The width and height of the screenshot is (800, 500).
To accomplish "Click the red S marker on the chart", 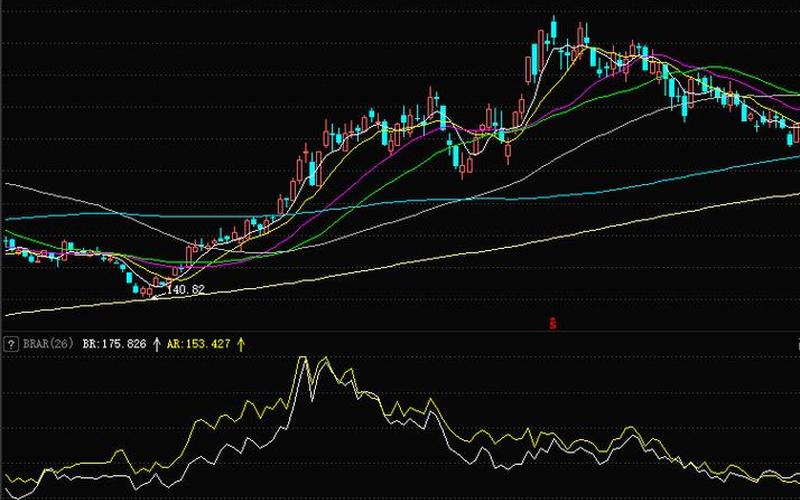I will [551, 322].
